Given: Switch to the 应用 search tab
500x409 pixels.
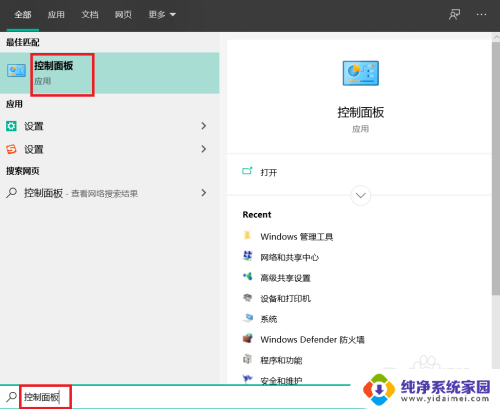Looking at the screenshot, I should coord(56,15).
